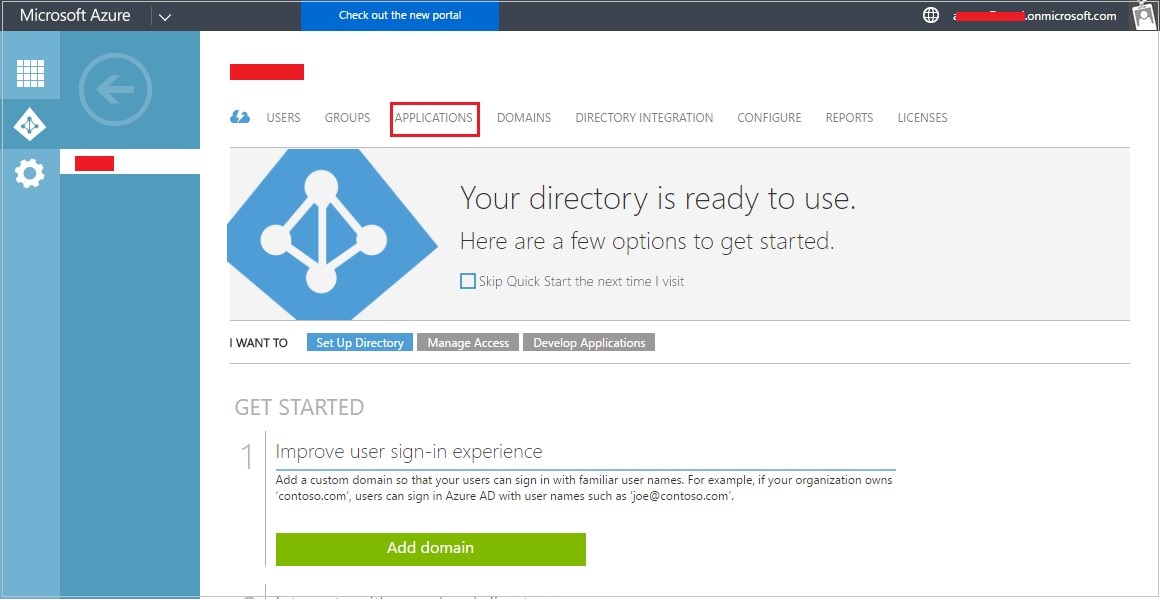Image resolution: width=1160 pixels, height=599 pixels.
Task: Open the language globe icon
Action: (931, 16)
